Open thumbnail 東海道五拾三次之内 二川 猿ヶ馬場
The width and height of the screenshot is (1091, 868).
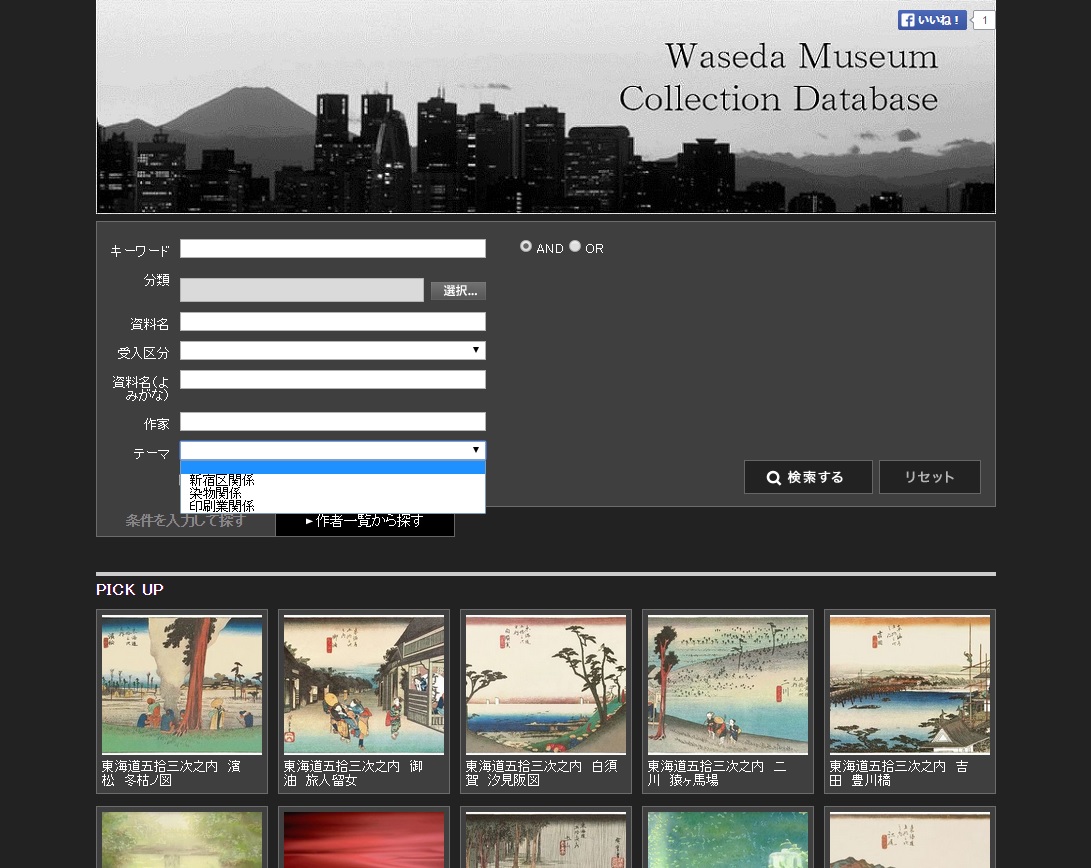[x=728, y=684]
